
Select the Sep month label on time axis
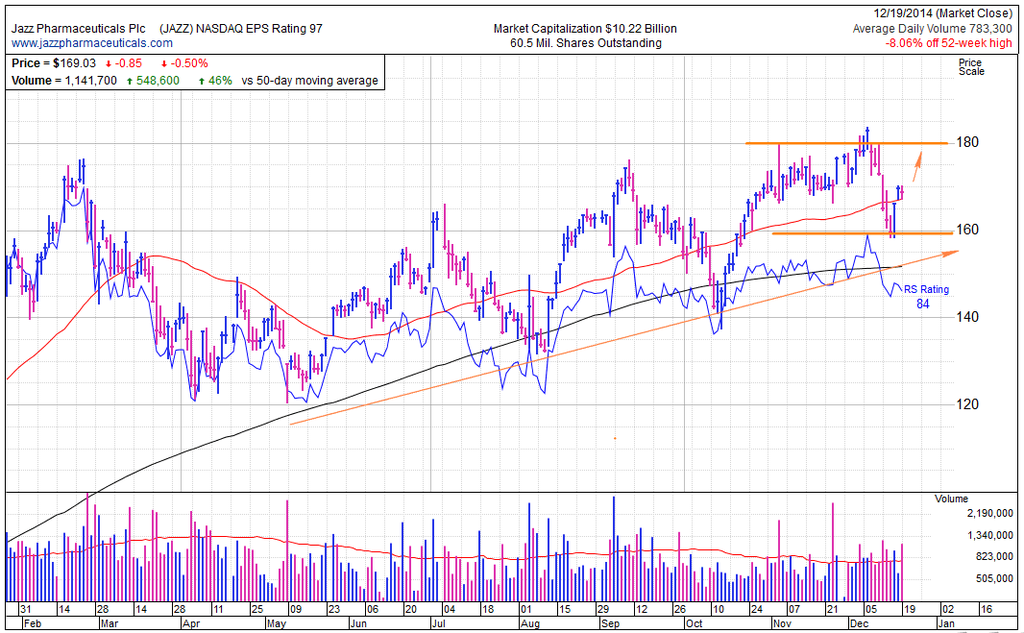click(x=607, y=622)
